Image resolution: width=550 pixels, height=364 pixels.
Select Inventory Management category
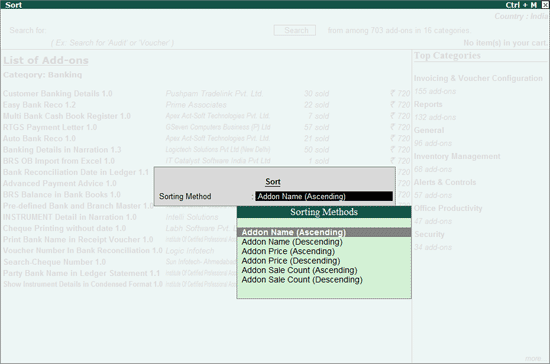(457, 156)
